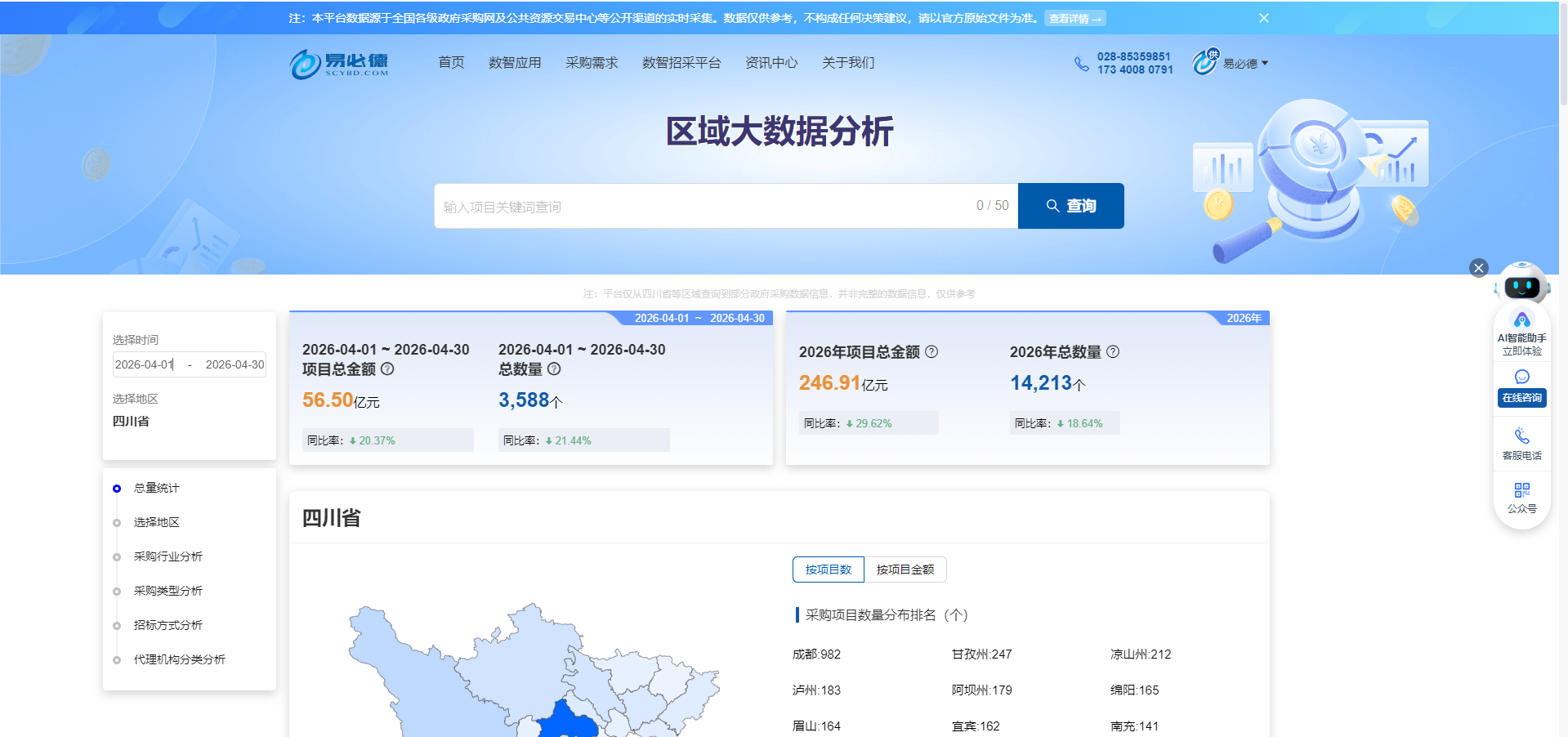This screenshot has width=1568, height=737.
Task: Click the 14,213个 yearly count value
Action: pos(1048,383)
